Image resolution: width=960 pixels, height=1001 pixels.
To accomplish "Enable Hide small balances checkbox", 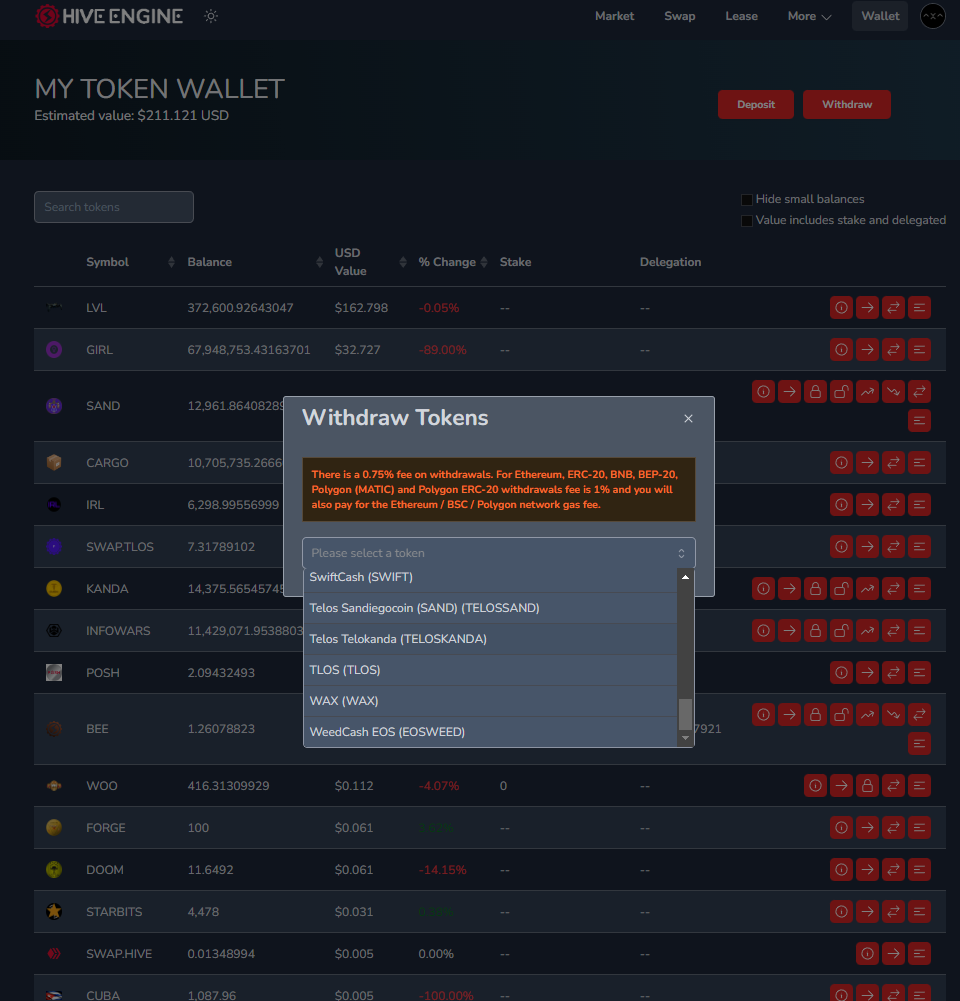I will 746,200.
